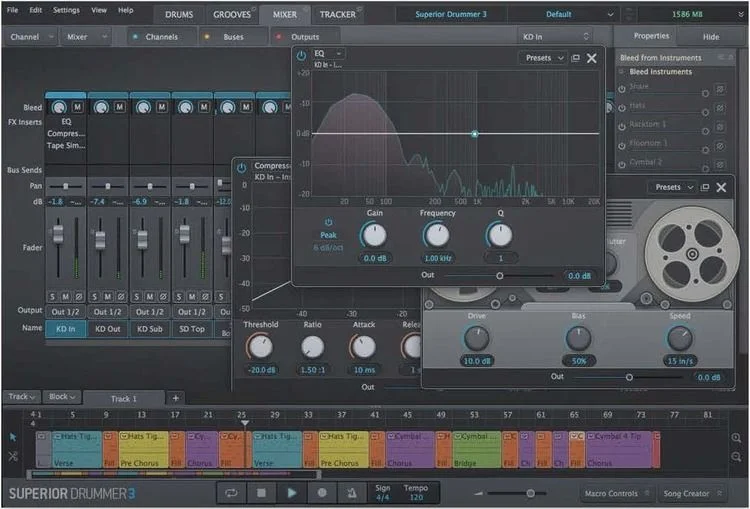Switch to the DRUMS tab
Image resolution: width=750 pixels, height=509 pixels.
[179, 15]
